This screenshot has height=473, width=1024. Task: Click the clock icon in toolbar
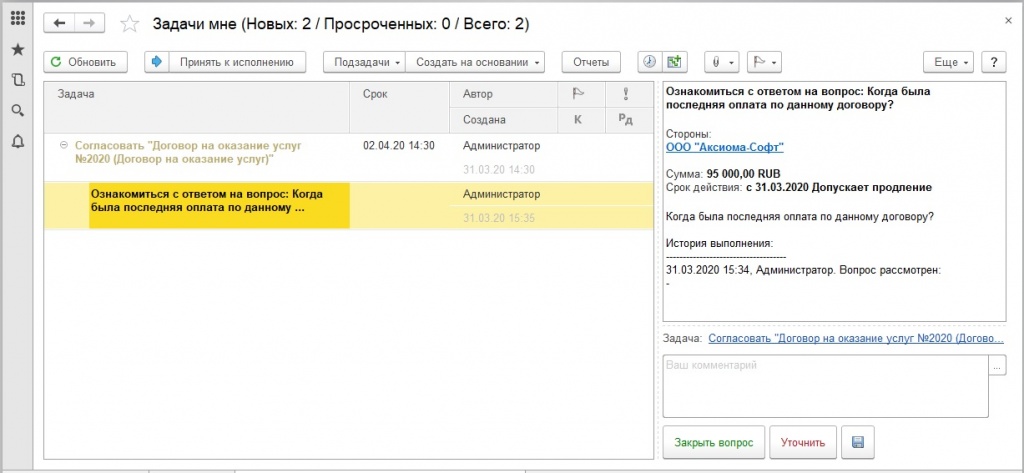(x=649, y=62)
